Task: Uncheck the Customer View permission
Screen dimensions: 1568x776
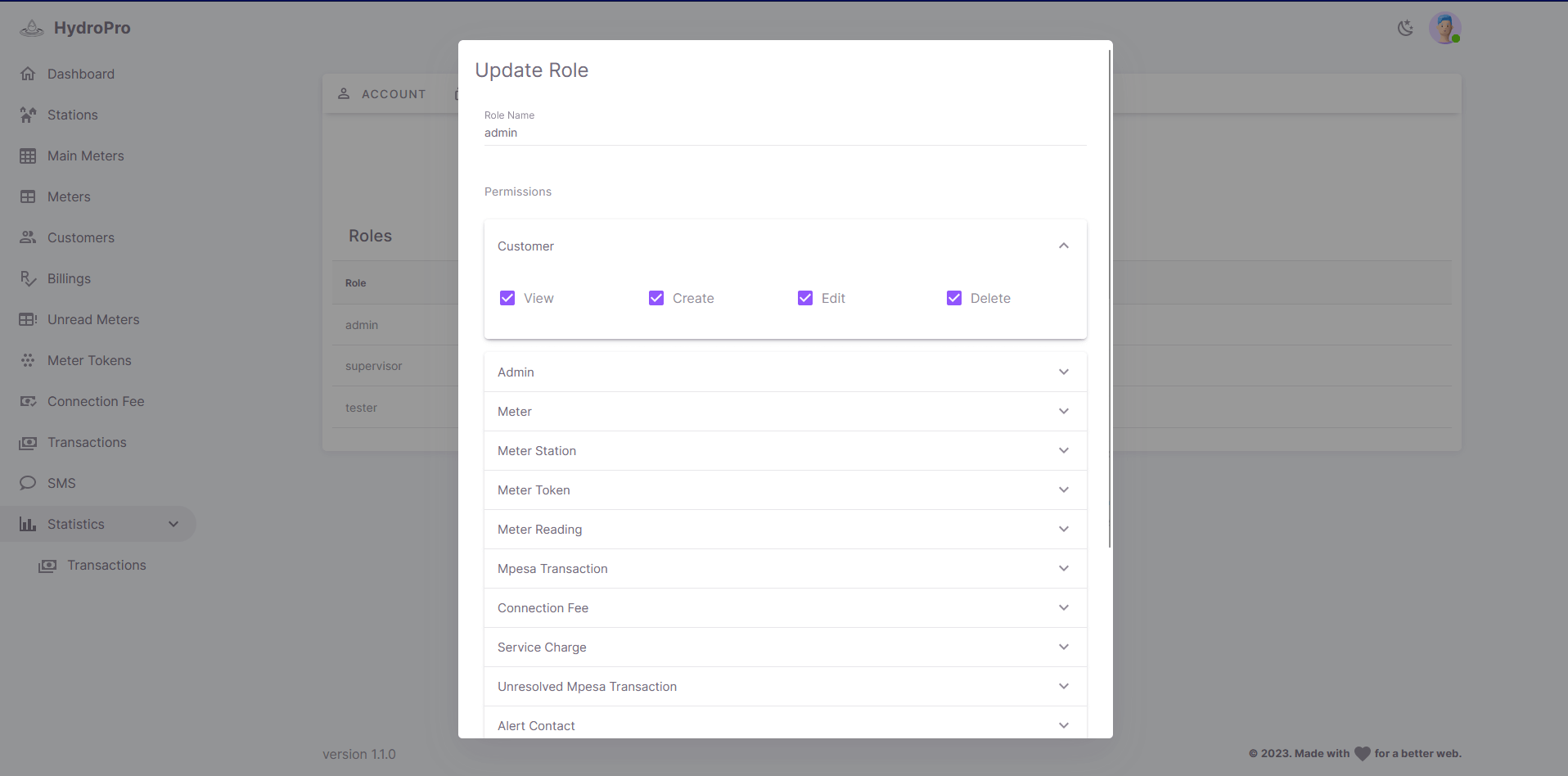Action: pyautogui.click(x=507, y=298)
